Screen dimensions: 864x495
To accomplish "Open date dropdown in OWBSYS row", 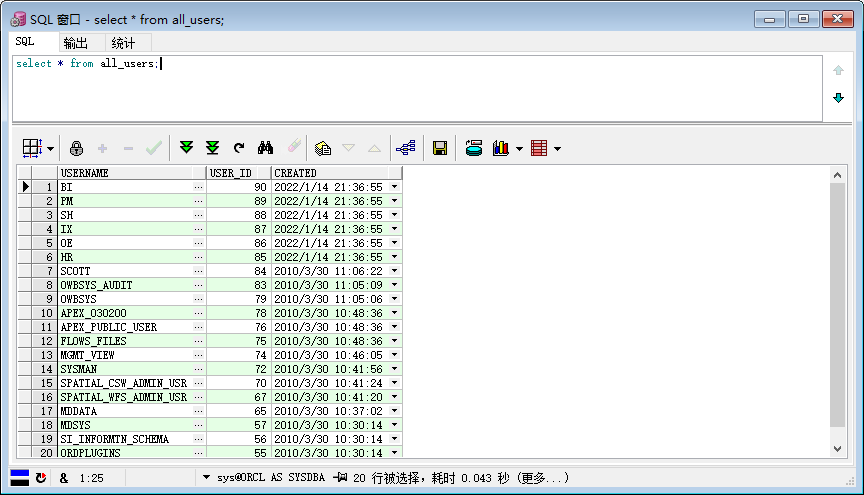I will tap(395, 299).
